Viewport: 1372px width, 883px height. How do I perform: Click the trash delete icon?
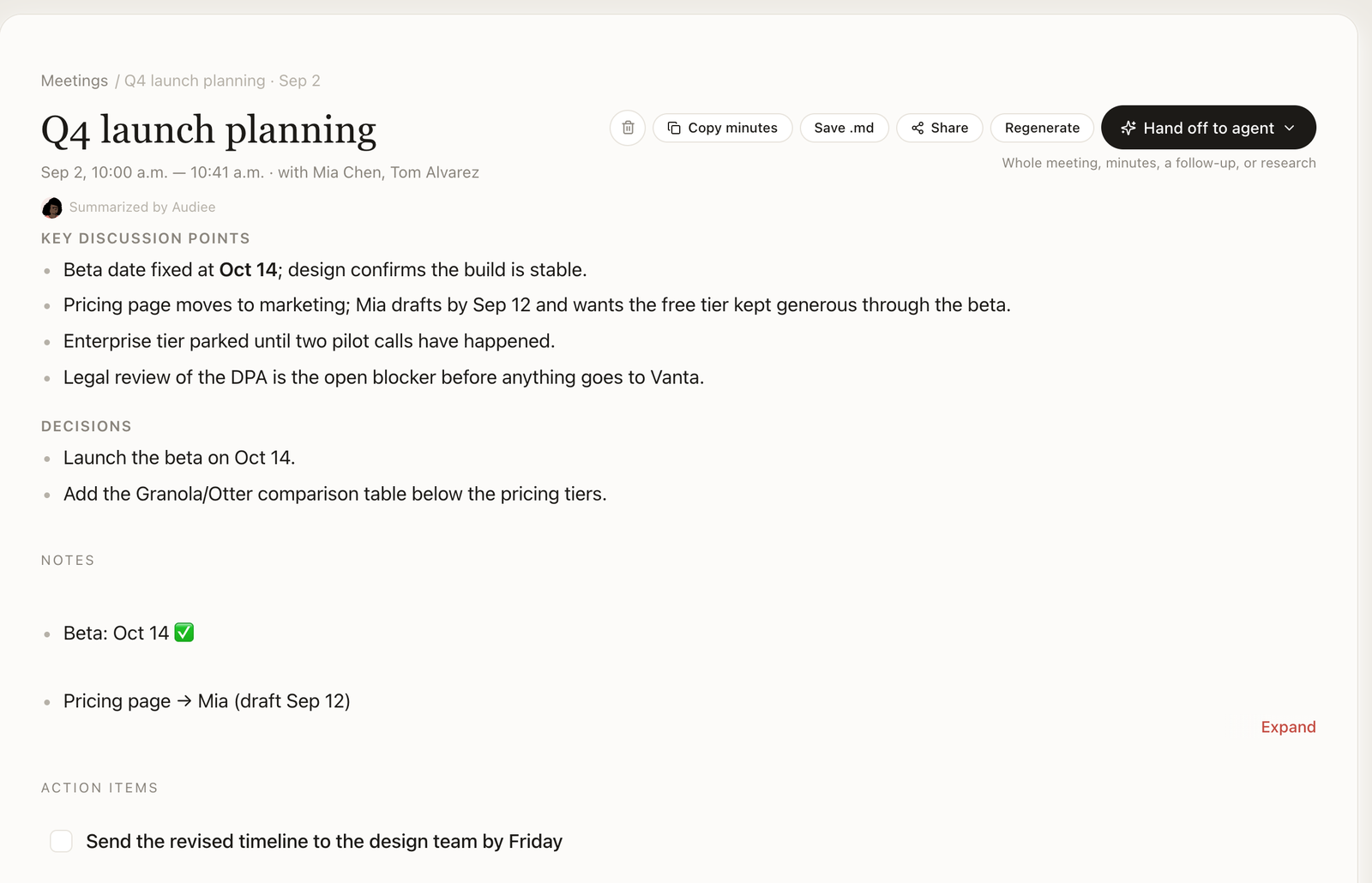(x=628, y=128)
